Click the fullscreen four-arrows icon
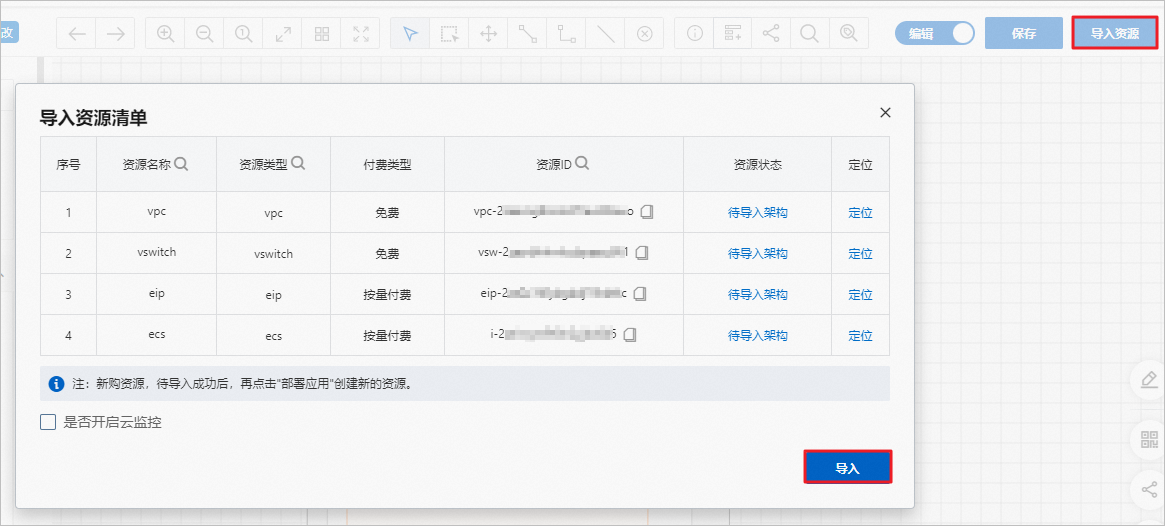The width and height of the screenshot is (1165, 526). (361, 33)
